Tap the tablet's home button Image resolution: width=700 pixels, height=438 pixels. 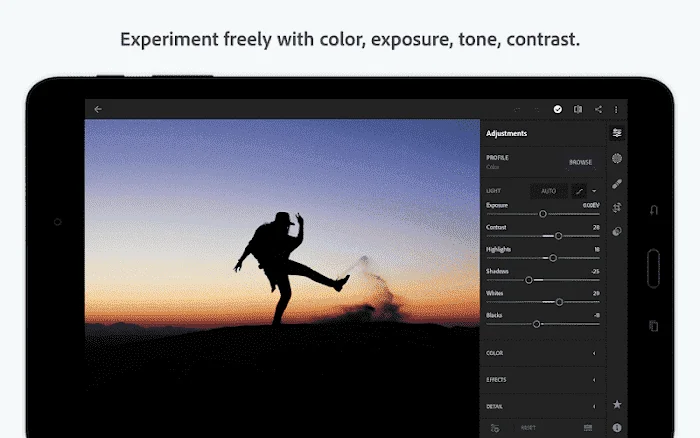653,268
